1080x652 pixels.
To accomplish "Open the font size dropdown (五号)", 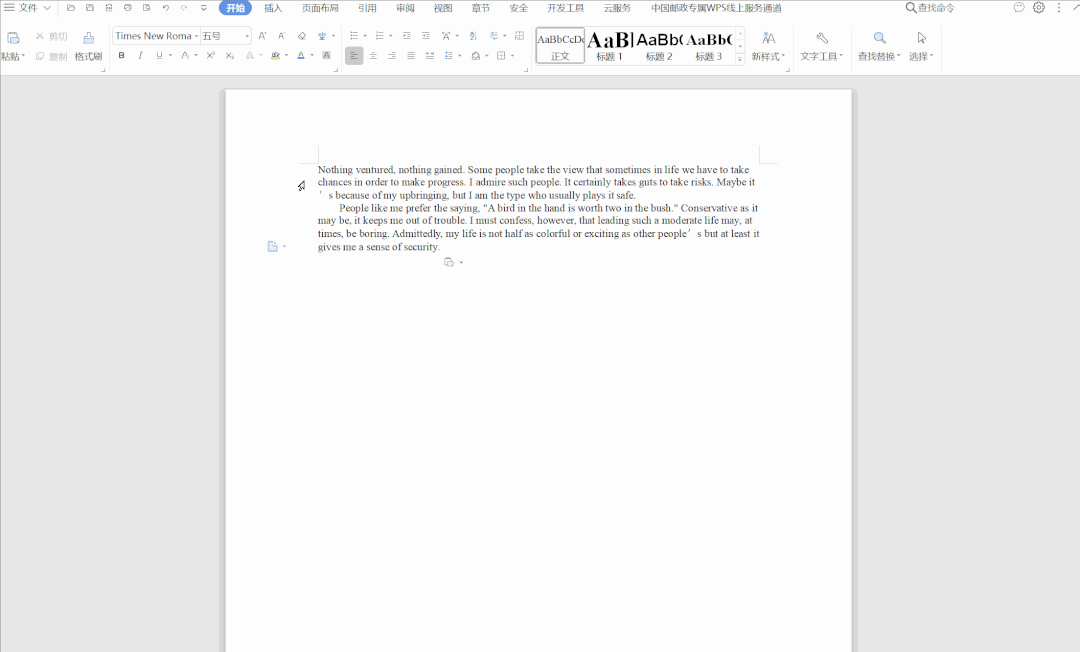I will tap(247, 36).
